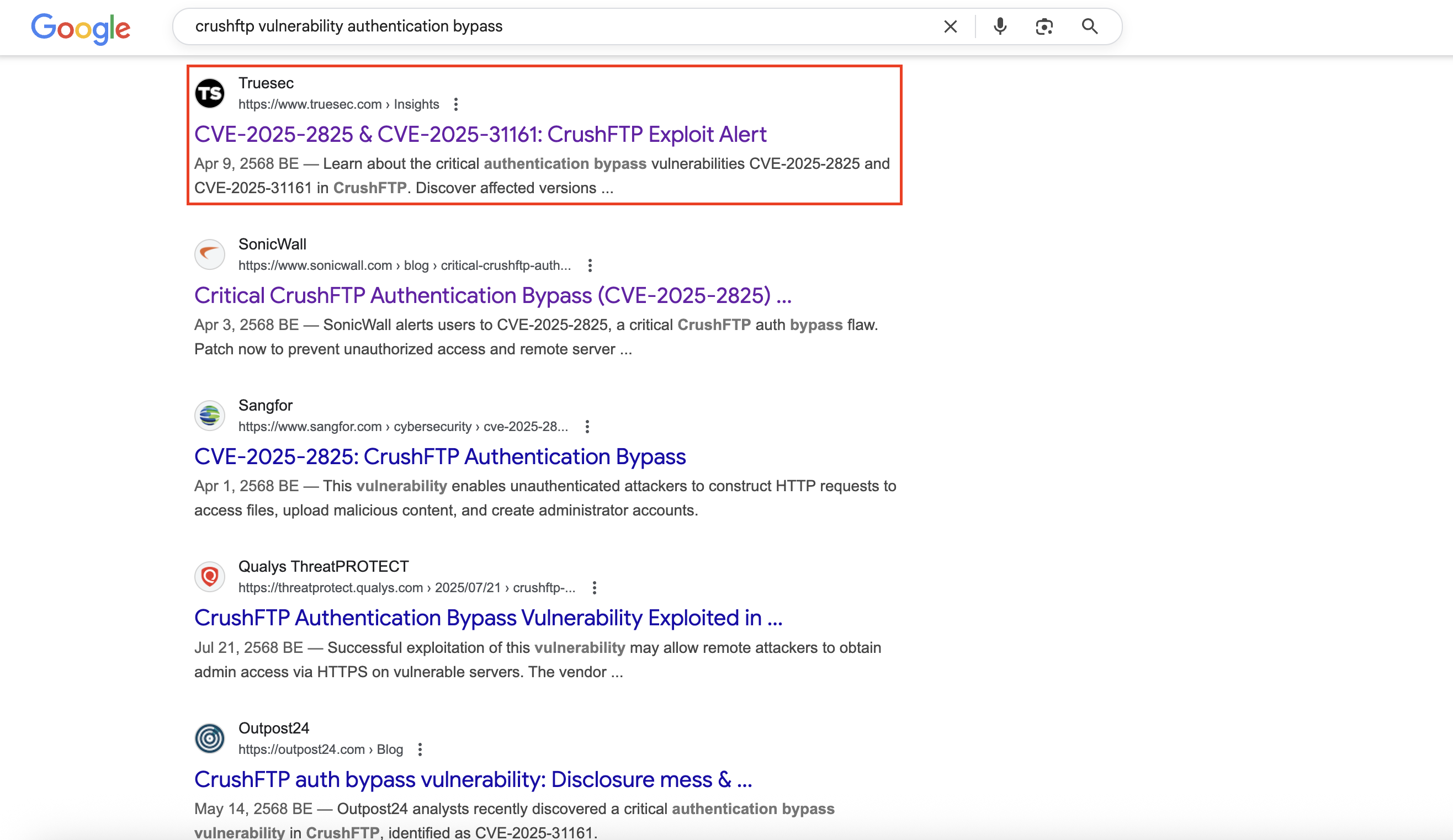Expand more options for Qualys ThreatPROTECT result

point(594,587)
